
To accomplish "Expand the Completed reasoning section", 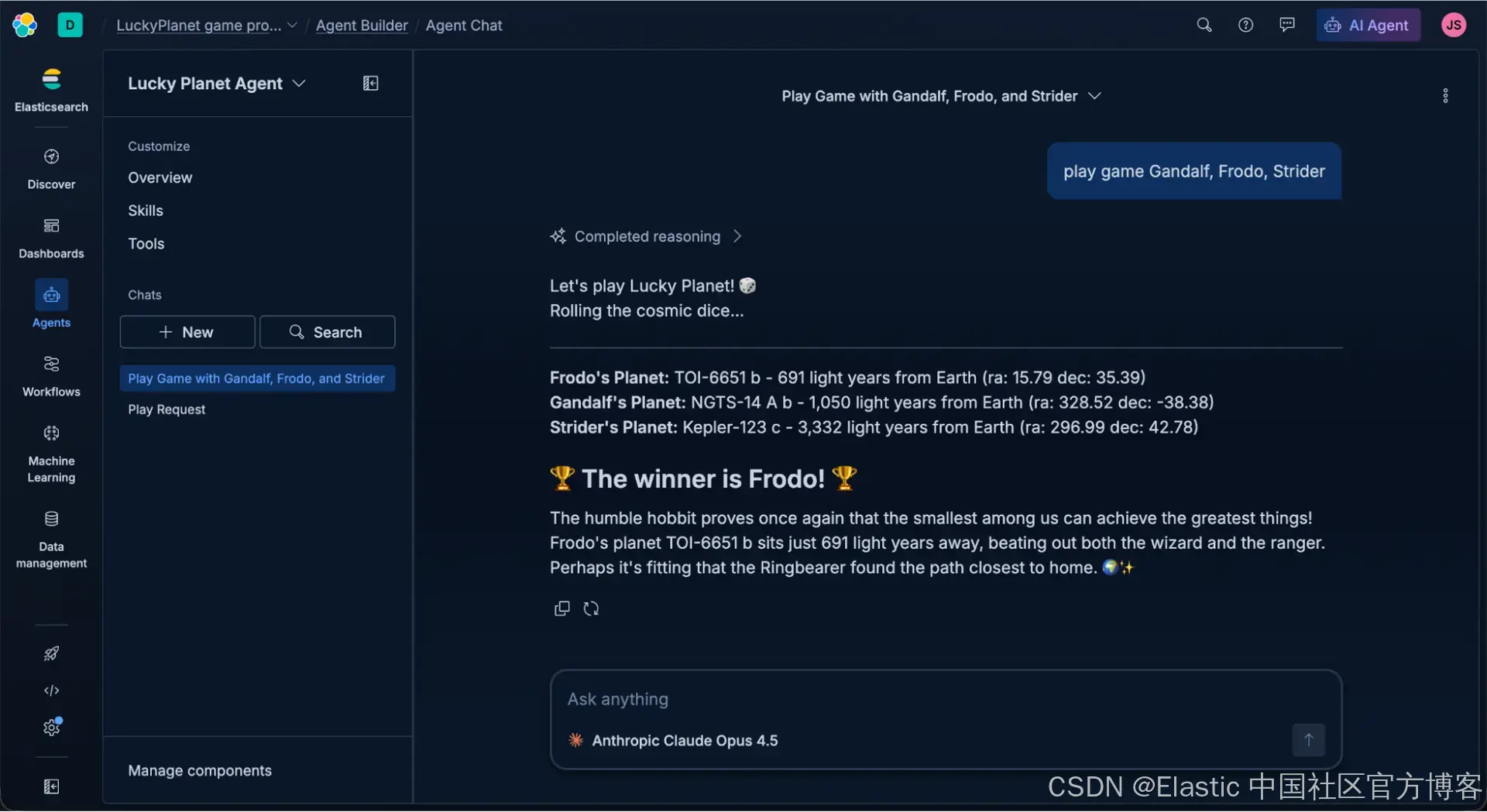I will coord(646,237).
